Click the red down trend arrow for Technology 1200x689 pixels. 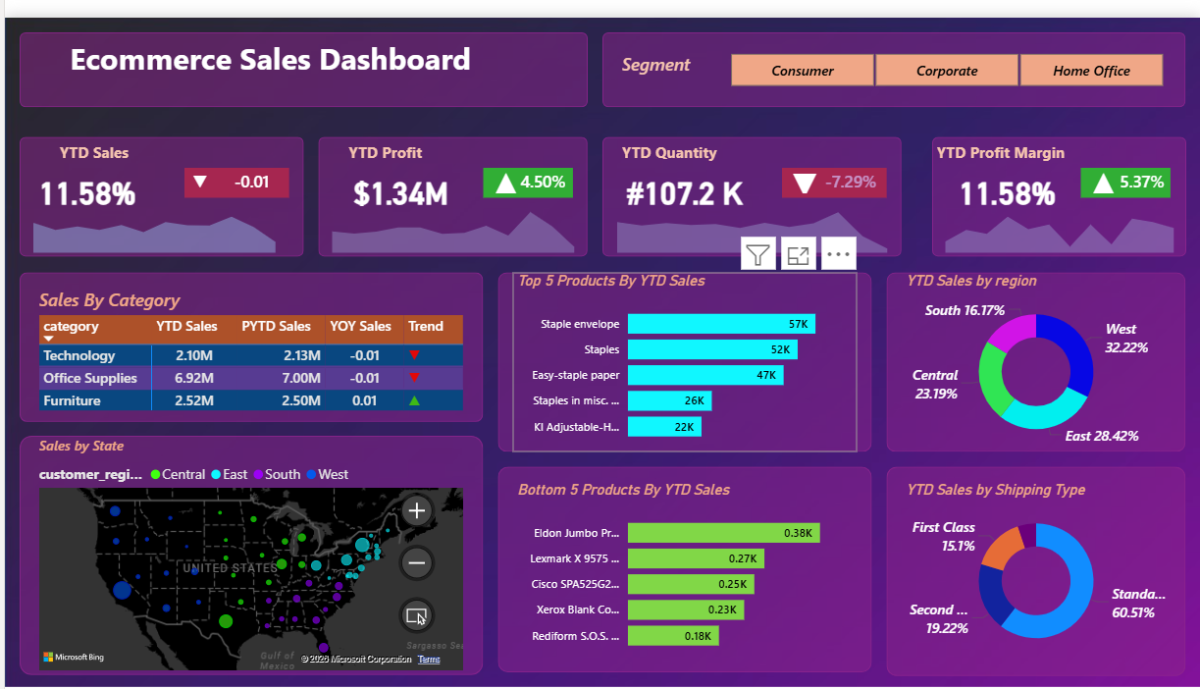[414, 355]
